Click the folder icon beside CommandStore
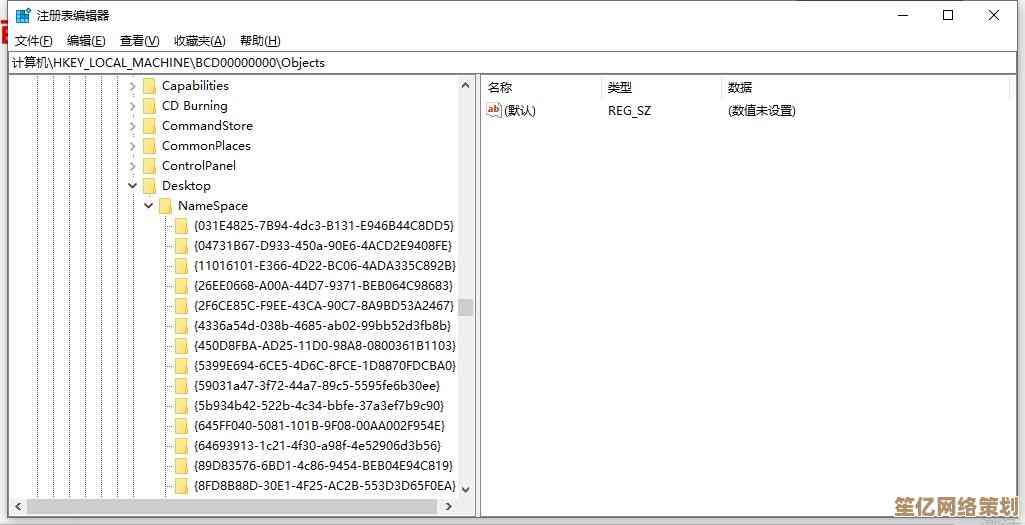The image size is (1025, 525). point(149,126)
